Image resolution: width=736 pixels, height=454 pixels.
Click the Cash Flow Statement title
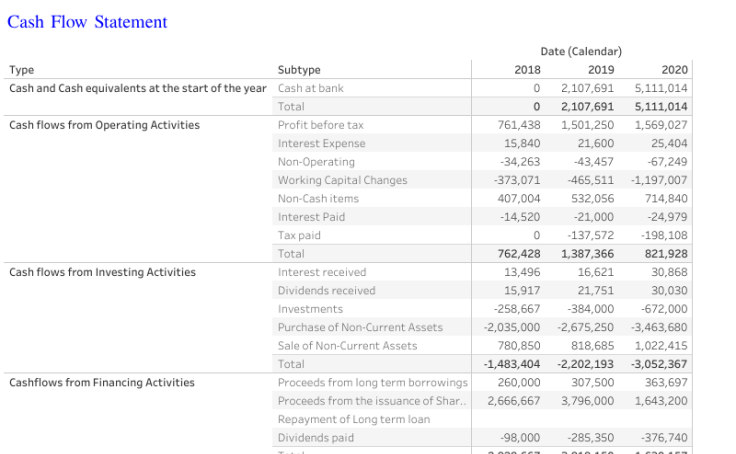[x=87, y=22]
